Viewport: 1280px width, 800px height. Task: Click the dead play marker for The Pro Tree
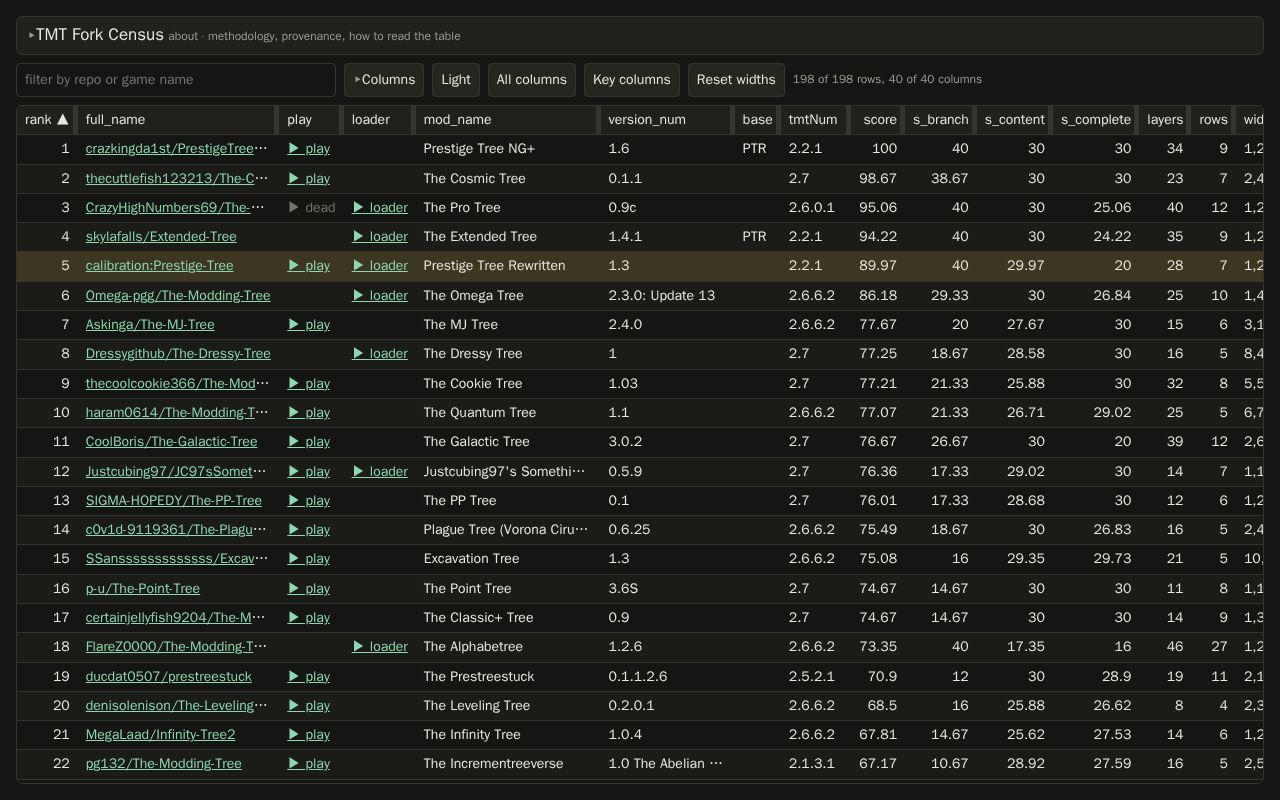click(x=312, y=207)
